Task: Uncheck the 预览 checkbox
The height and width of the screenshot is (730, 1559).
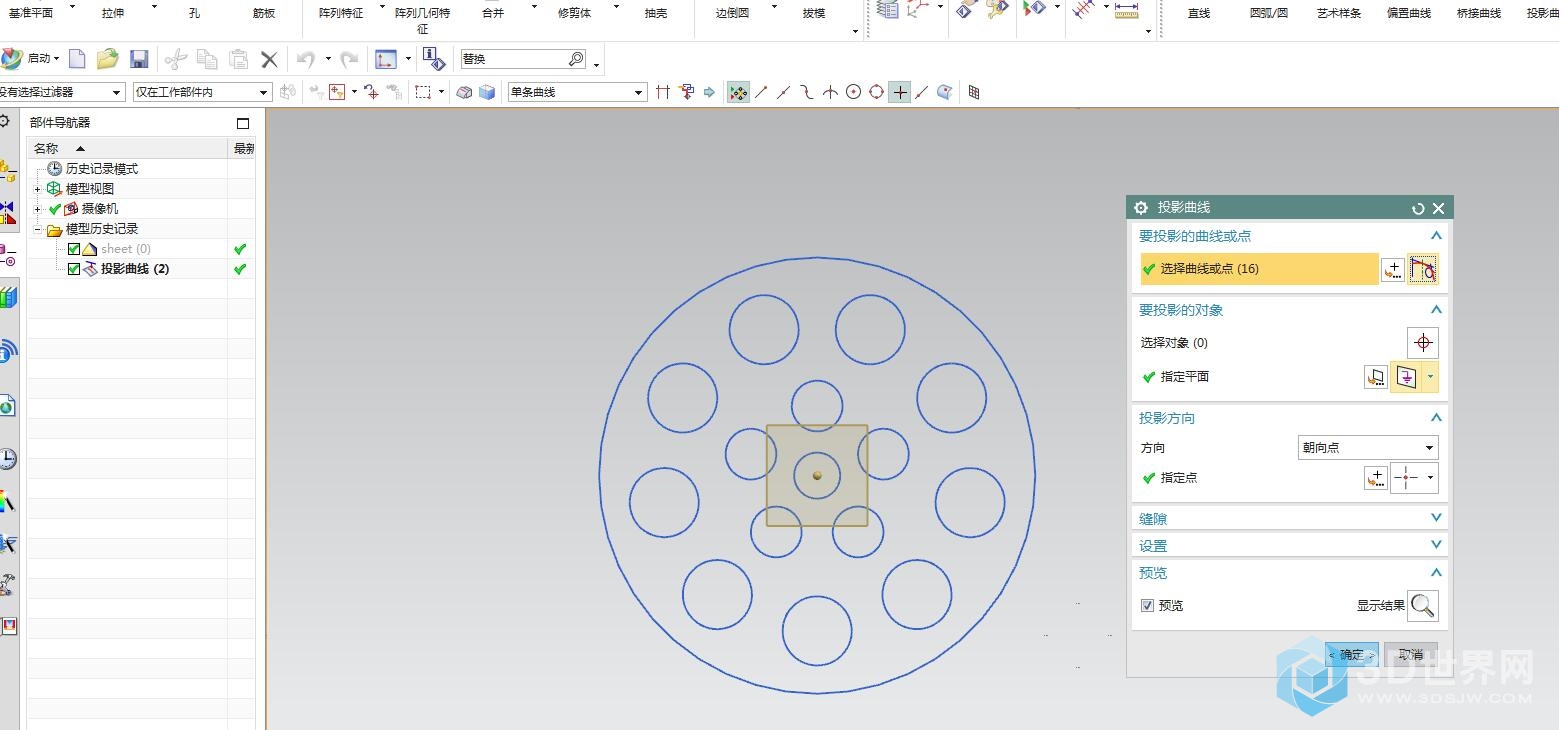Action: pyautogui.click(x=1147, y=606)
